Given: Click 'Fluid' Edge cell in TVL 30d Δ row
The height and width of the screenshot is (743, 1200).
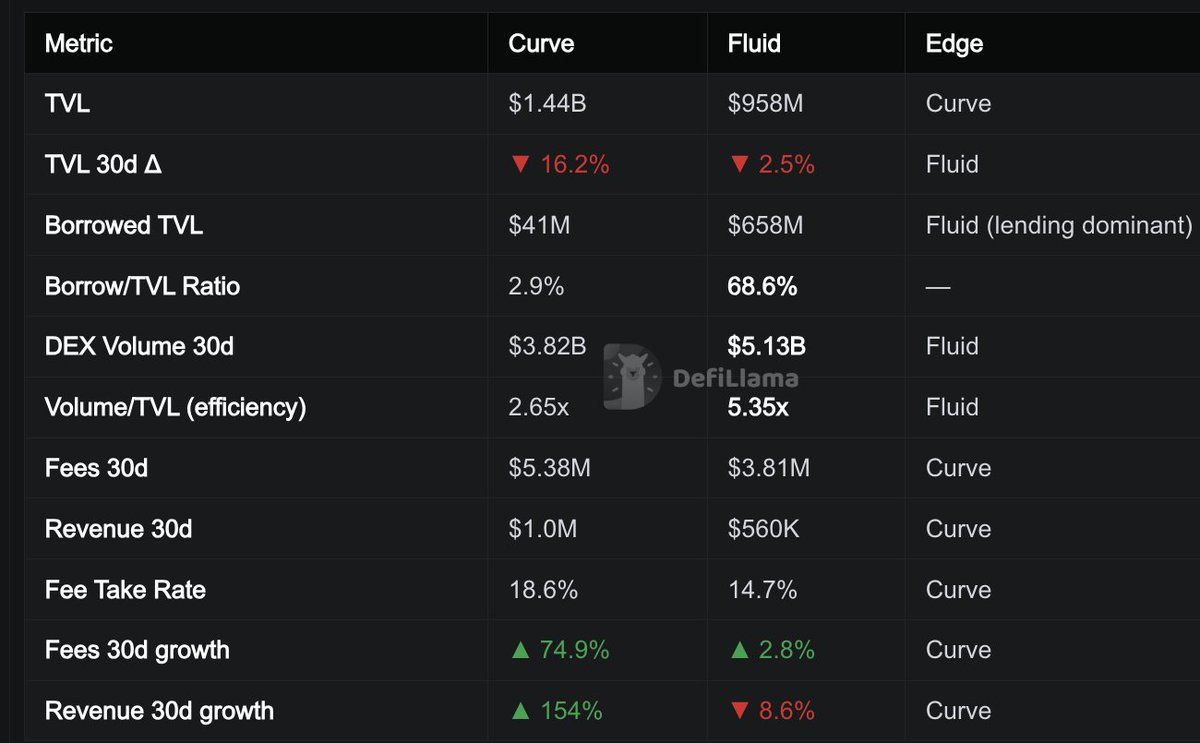Looking at the screenshot, I should pos(952,165).
